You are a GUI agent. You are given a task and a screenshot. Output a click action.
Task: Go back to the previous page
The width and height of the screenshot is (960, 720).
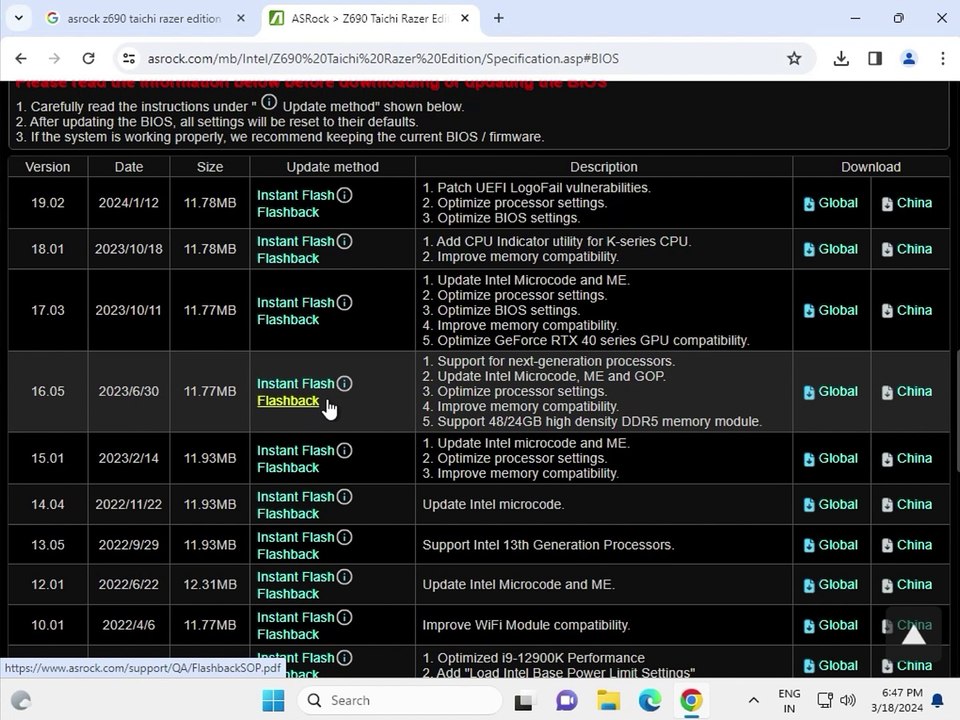(x=21, y=58)
